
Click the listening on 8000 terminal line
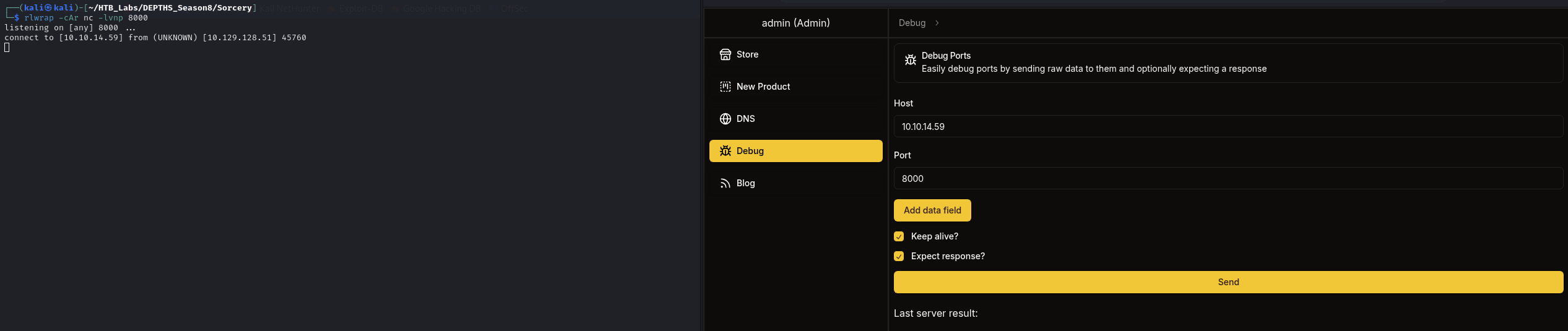point(70,28)
